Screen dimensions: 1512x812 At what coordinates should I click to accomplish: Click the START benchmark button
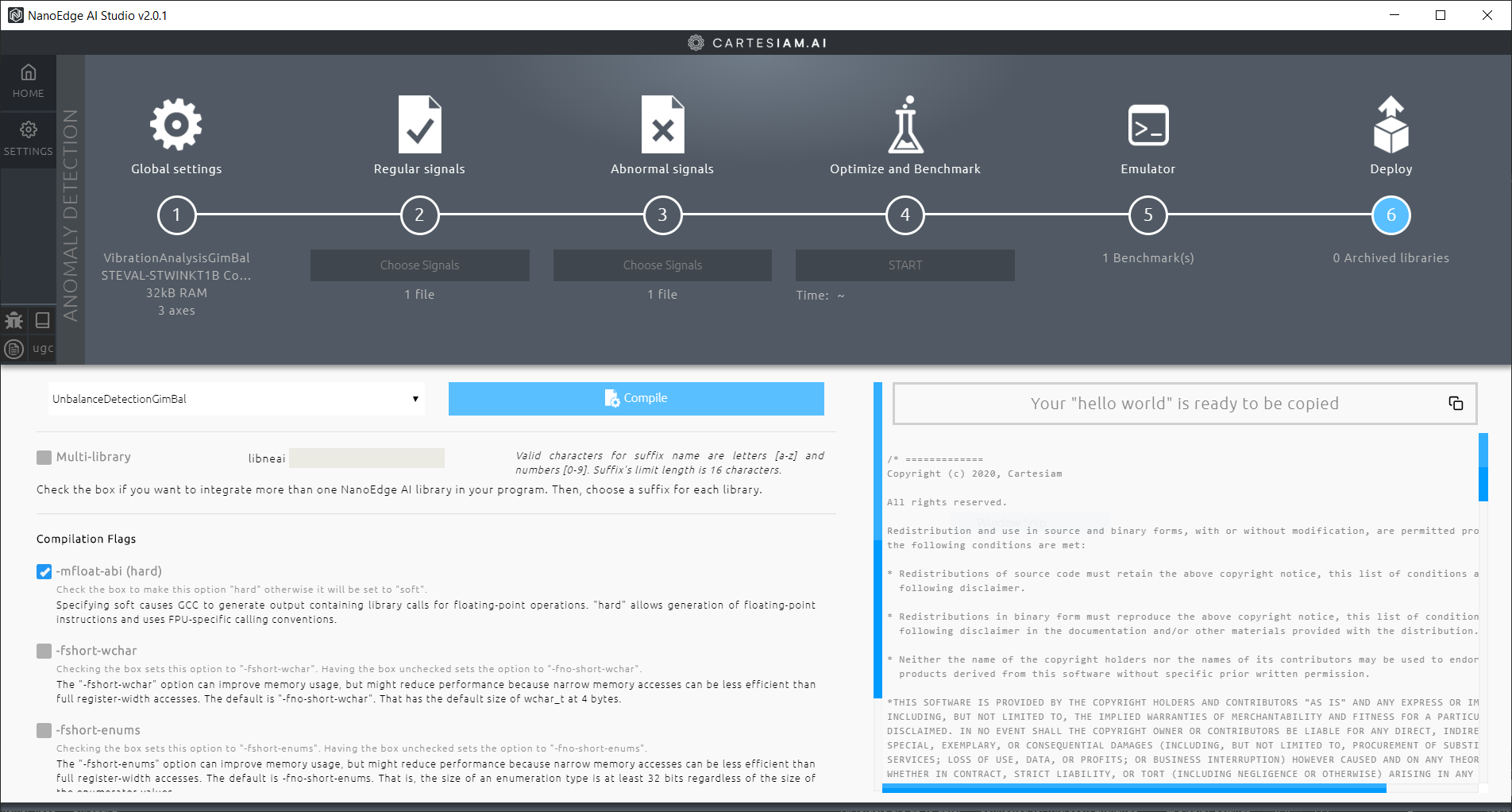pos(905,265)
